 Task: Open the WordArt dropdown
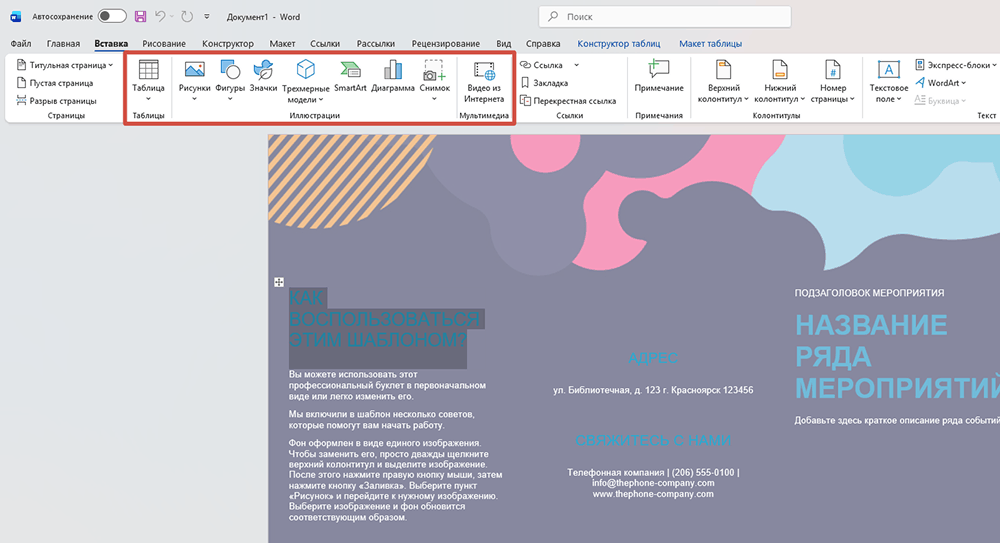tap(941, 83)
